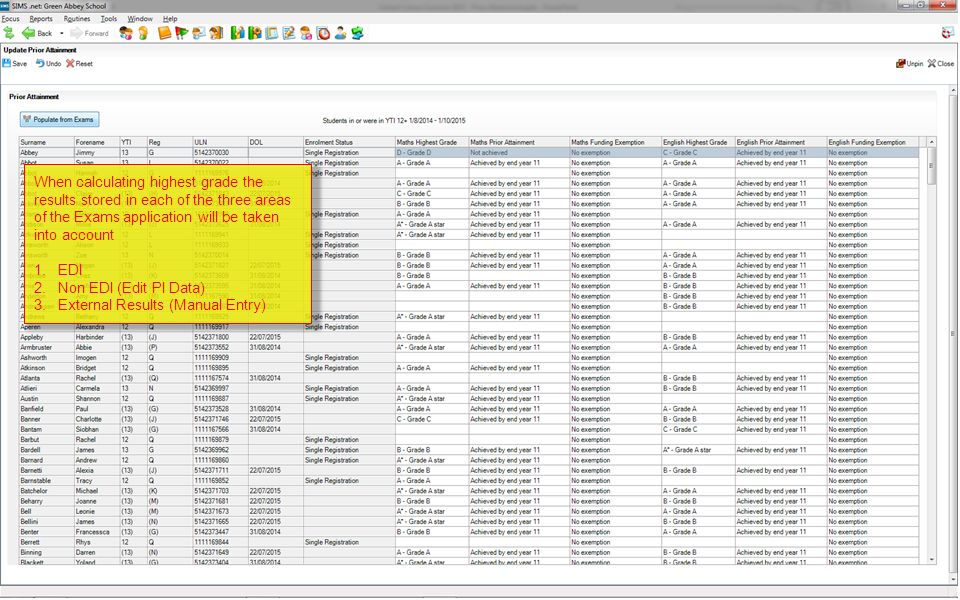Open the Back history dropdown arrow
Image resolution: width=960 pixels, height=600 pixels.
(61, 33)
